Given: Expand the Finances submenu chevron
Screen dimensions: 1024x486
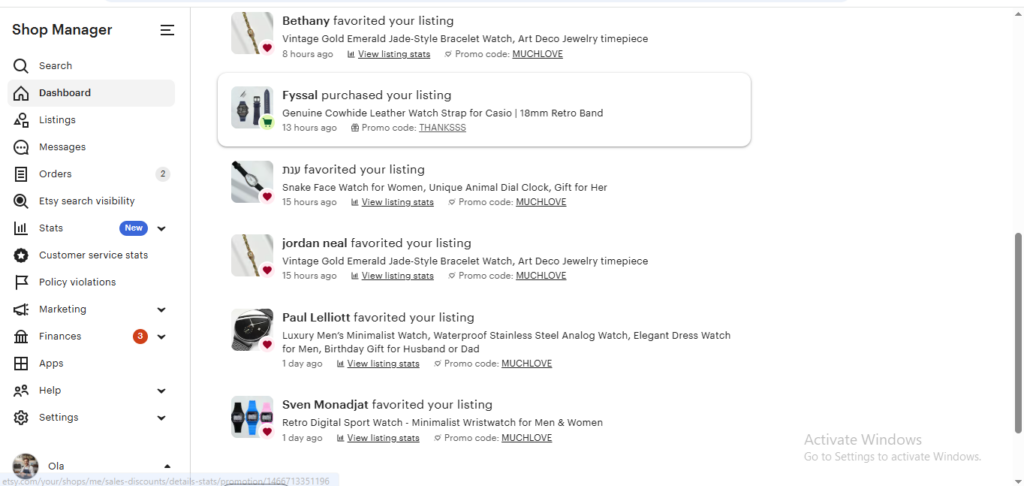Looking at the screenshot, I should click(162, 337).
